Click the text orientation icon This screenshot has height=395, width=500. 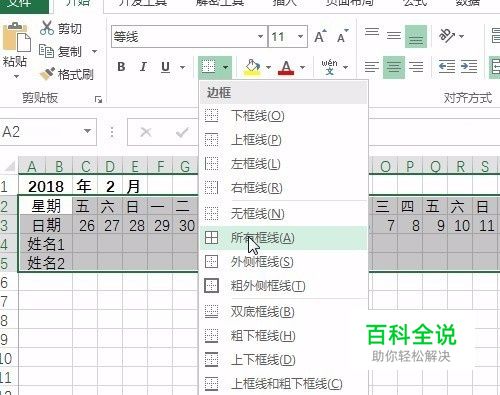pyautogui.click(x=447, y=35)
